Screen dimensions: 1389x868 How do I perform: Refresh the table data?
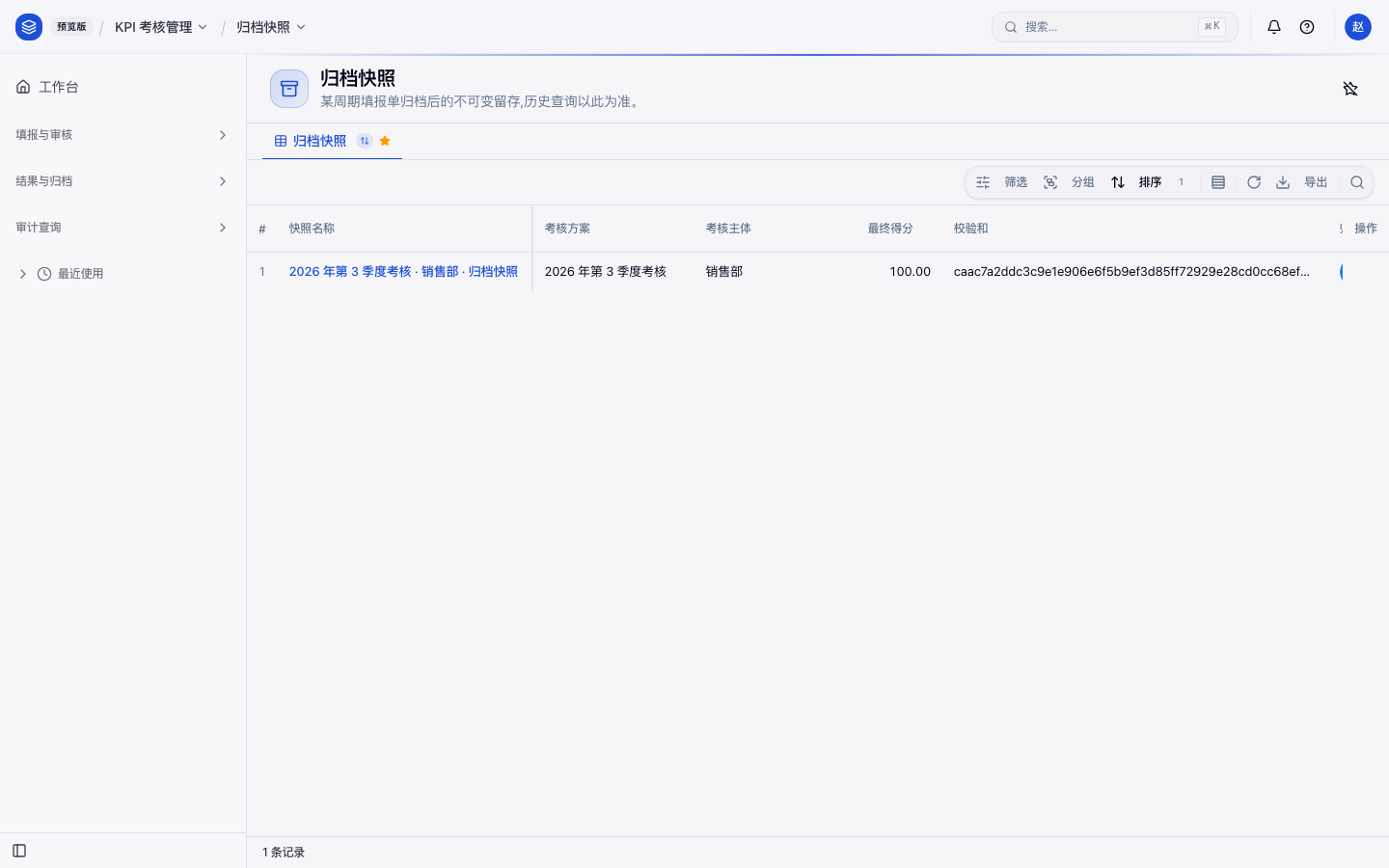click(x=1254, y=182)
